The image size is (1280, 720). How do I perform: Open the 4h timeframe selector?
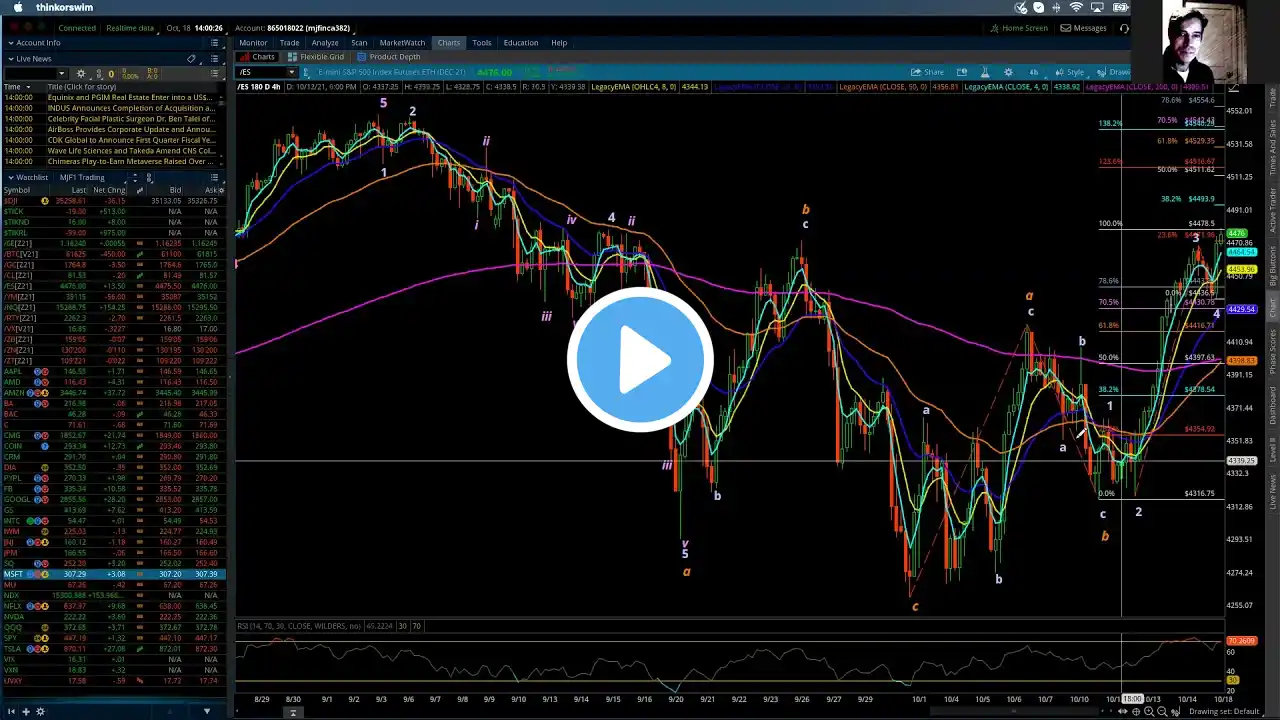pyautogui.click(x=1034, y=72)
